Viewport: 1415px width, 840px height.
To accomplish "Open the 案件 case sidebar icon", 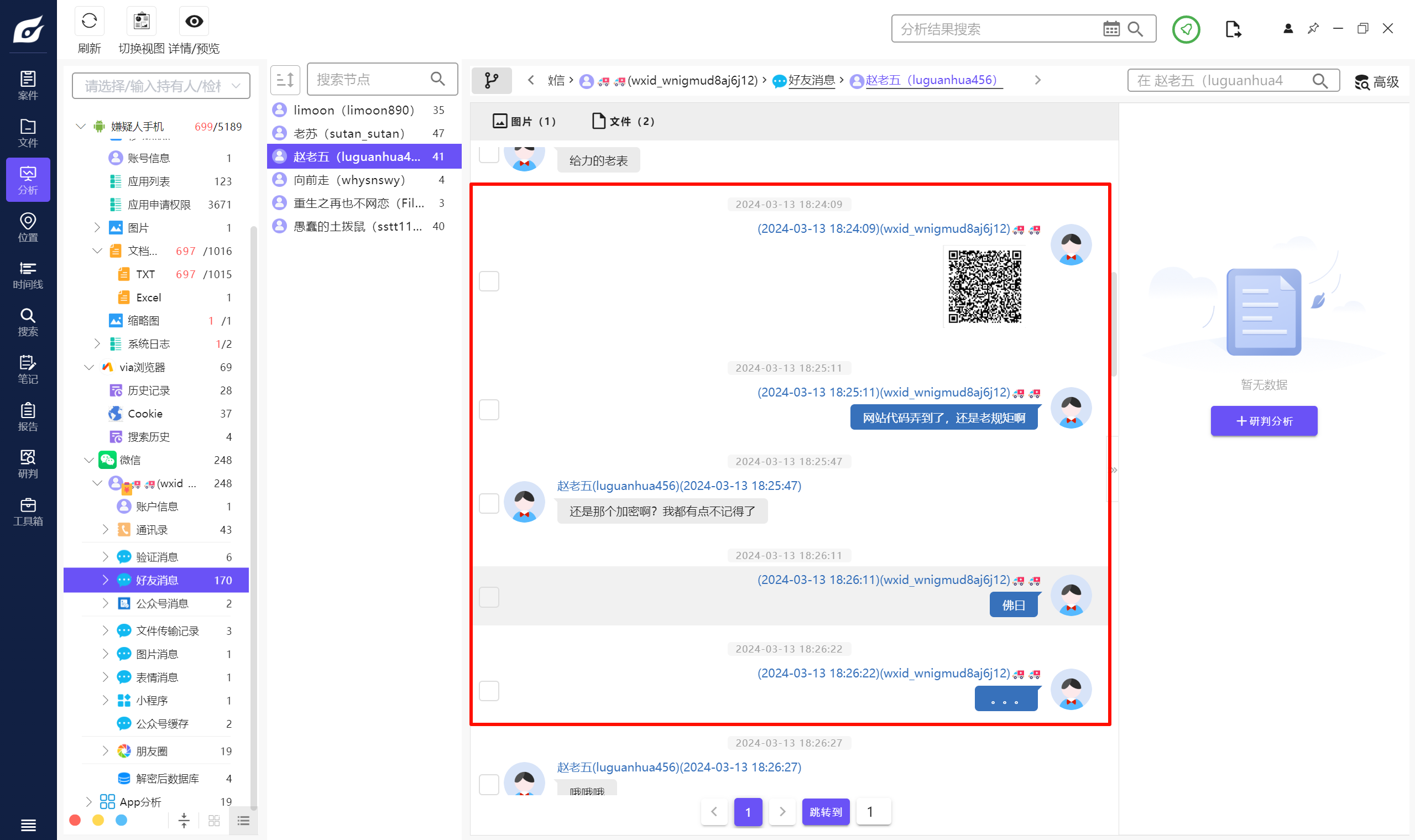I will click(28, 86).
